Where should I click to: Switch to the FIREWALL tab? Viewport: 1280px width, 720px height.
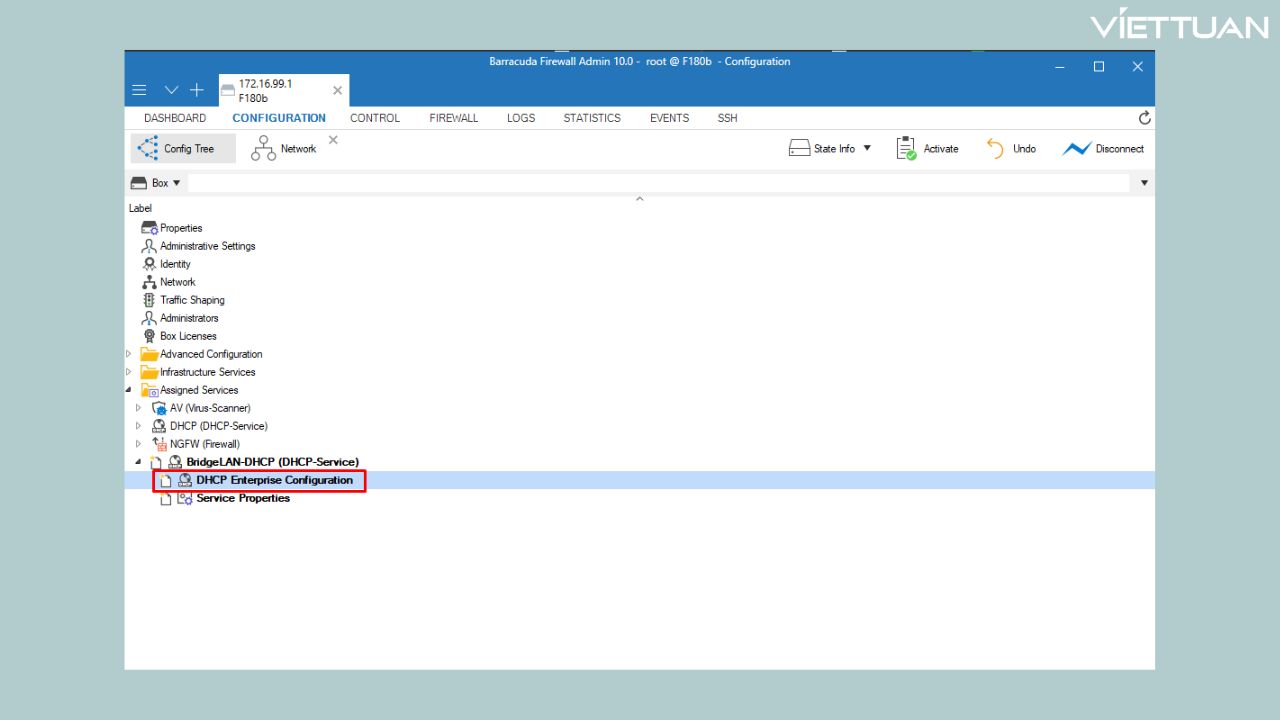454,118
